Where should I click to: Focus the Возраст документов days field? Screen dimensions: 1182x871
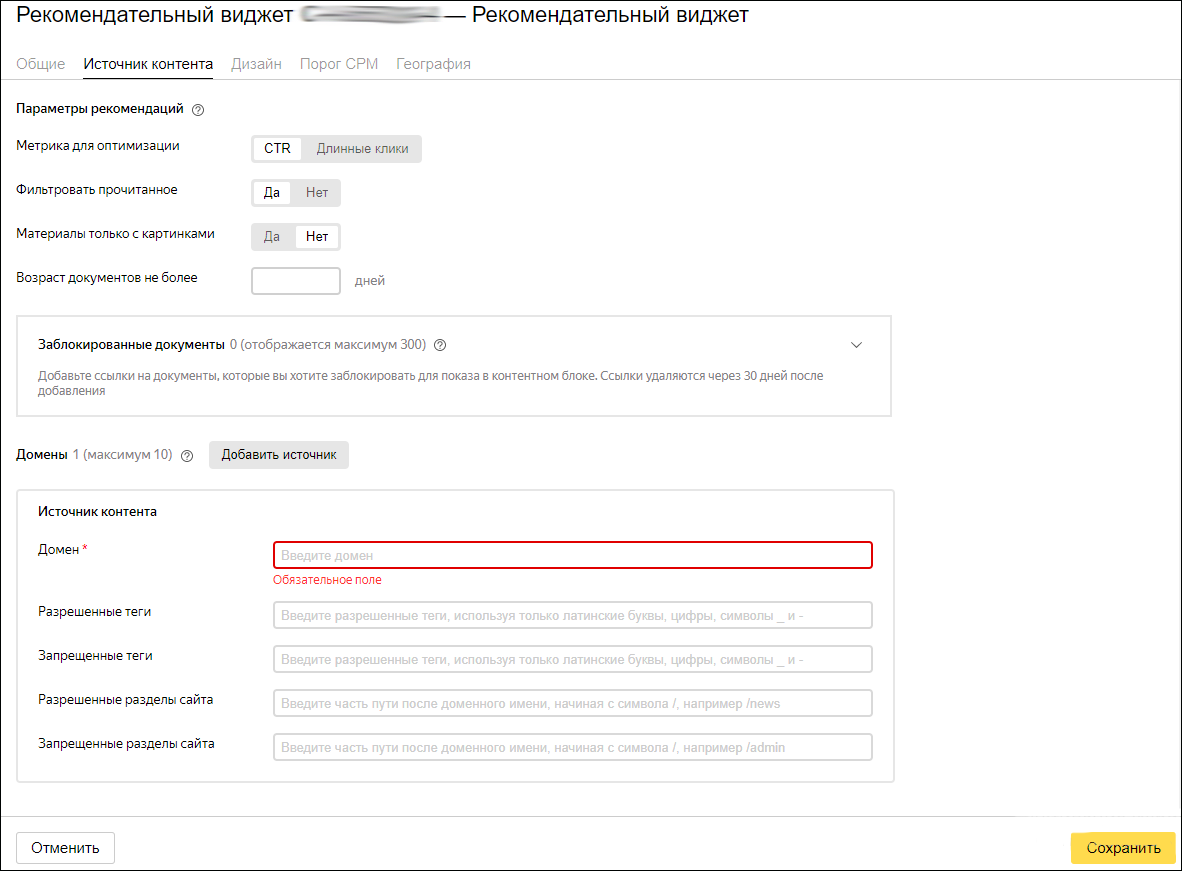pyautogui.click(x=296, y=281)
